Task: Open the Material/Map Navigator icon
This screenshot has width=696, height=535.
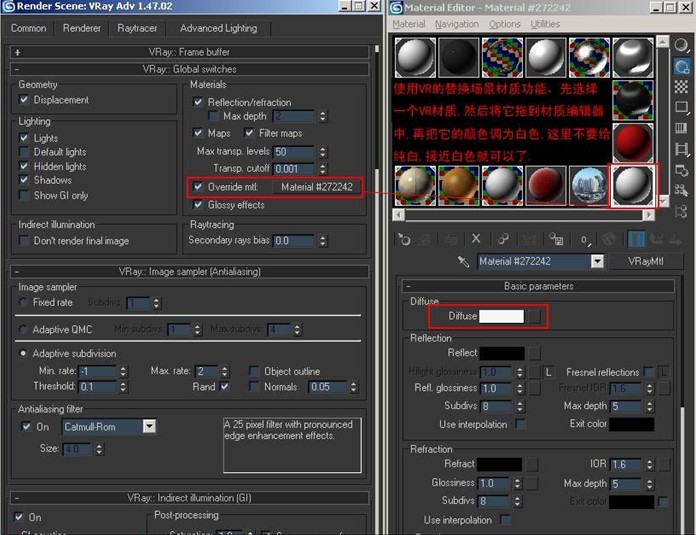Action: 681,211
